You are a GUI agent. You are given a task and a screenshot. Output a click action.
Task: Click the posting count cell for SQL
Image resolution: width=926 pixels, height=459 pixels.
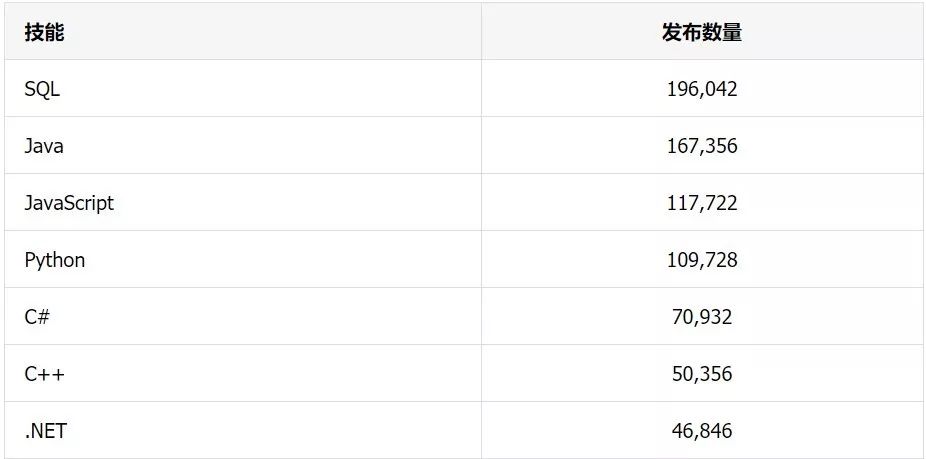(703, 88)
